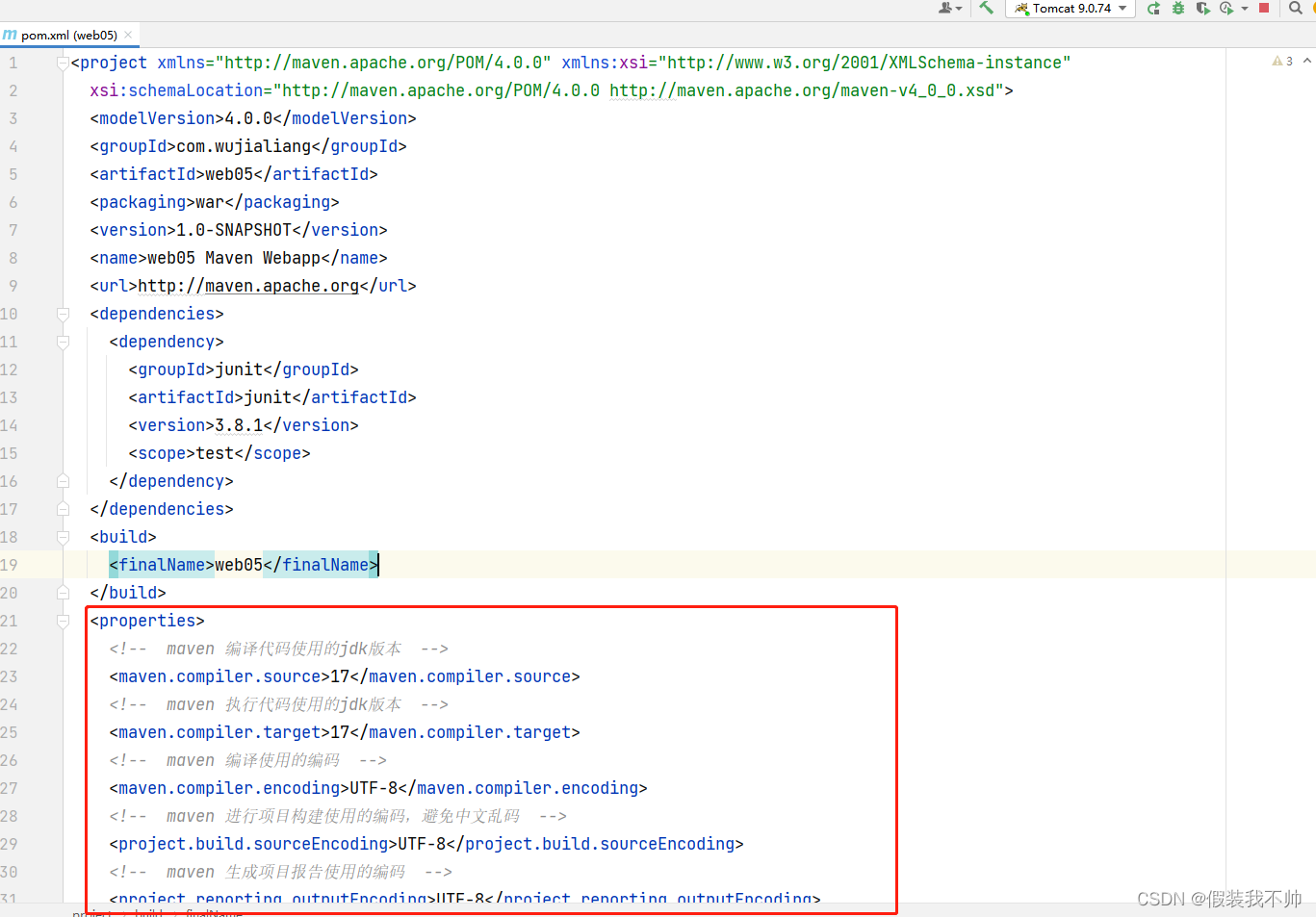Click the closing dependency fold marker on line 16

(63, 481)
